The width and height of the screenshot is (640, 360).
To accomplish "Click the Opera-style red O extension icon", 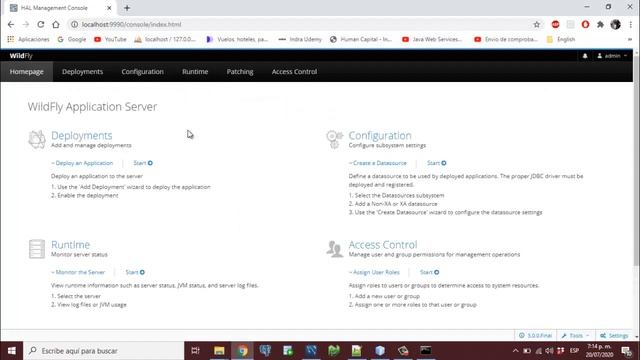I will [x=585, y=24].
